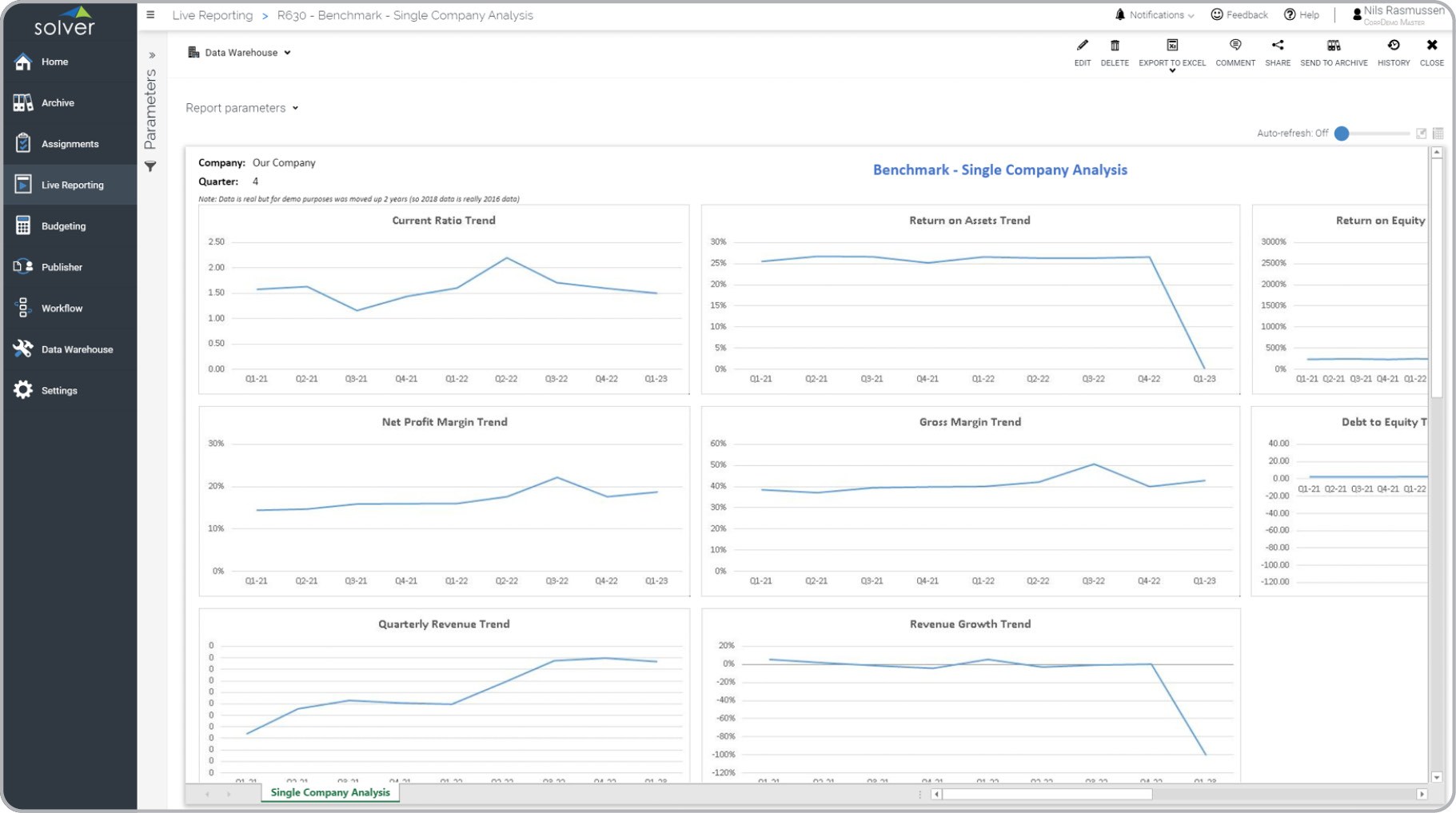Open the Data Warehouse dropdown
Image resolution: width=1456 pixels, height=813 pixels.
240,53
